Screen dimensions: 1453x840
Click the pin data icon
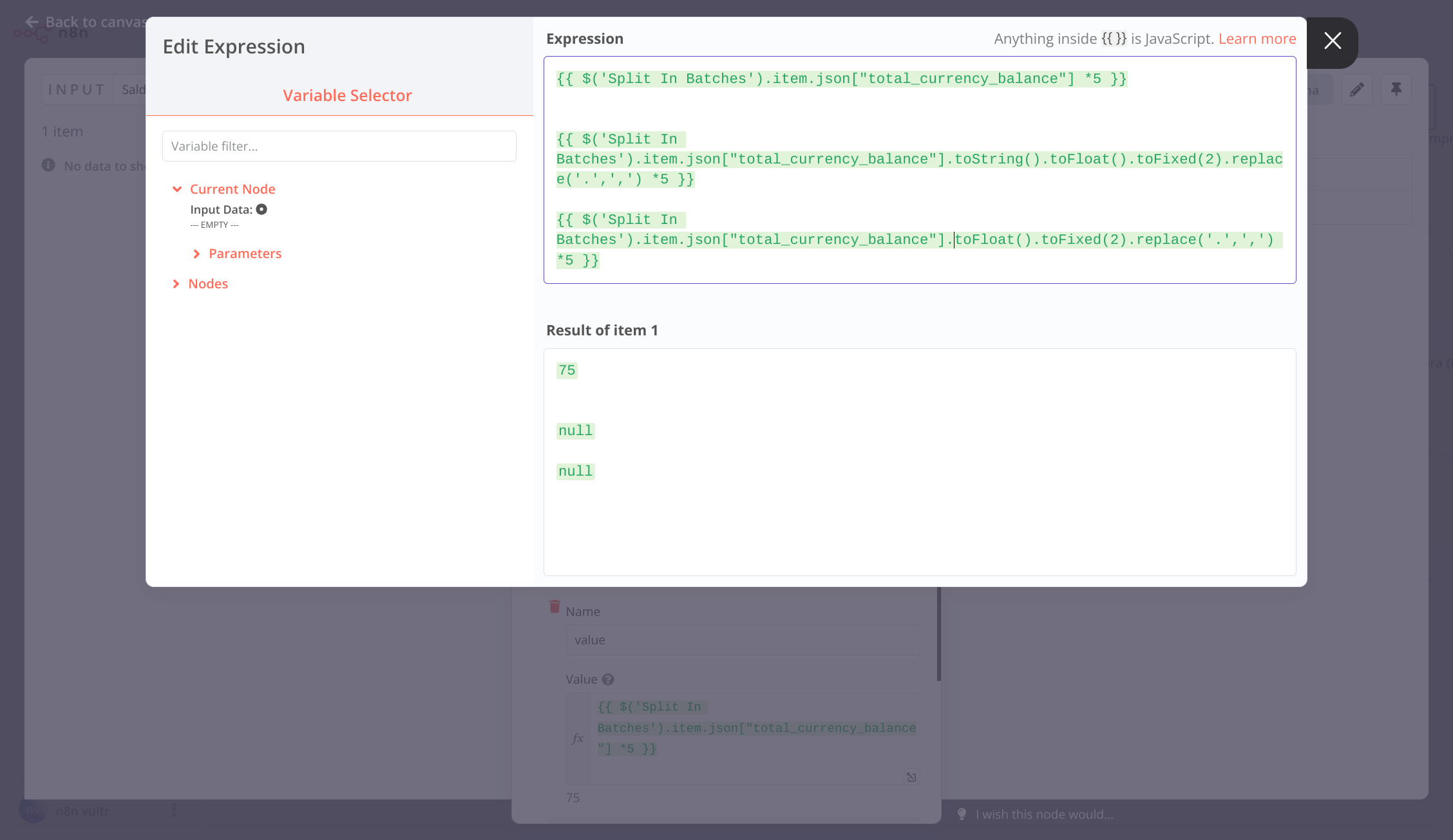(1396, 89)
